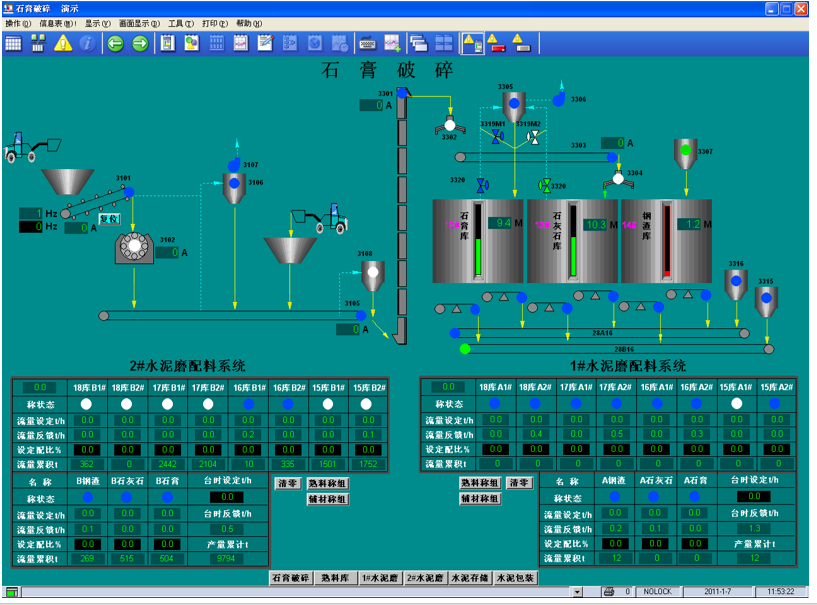Click the notepad with pencil toolbar icon

point(265,44)
